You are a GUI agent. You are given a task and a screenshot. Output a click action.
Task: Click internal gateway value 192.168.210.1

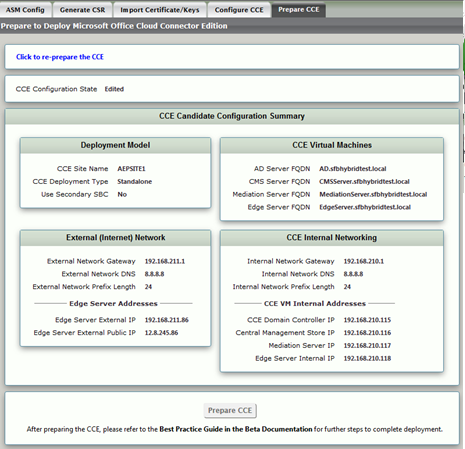364,261
